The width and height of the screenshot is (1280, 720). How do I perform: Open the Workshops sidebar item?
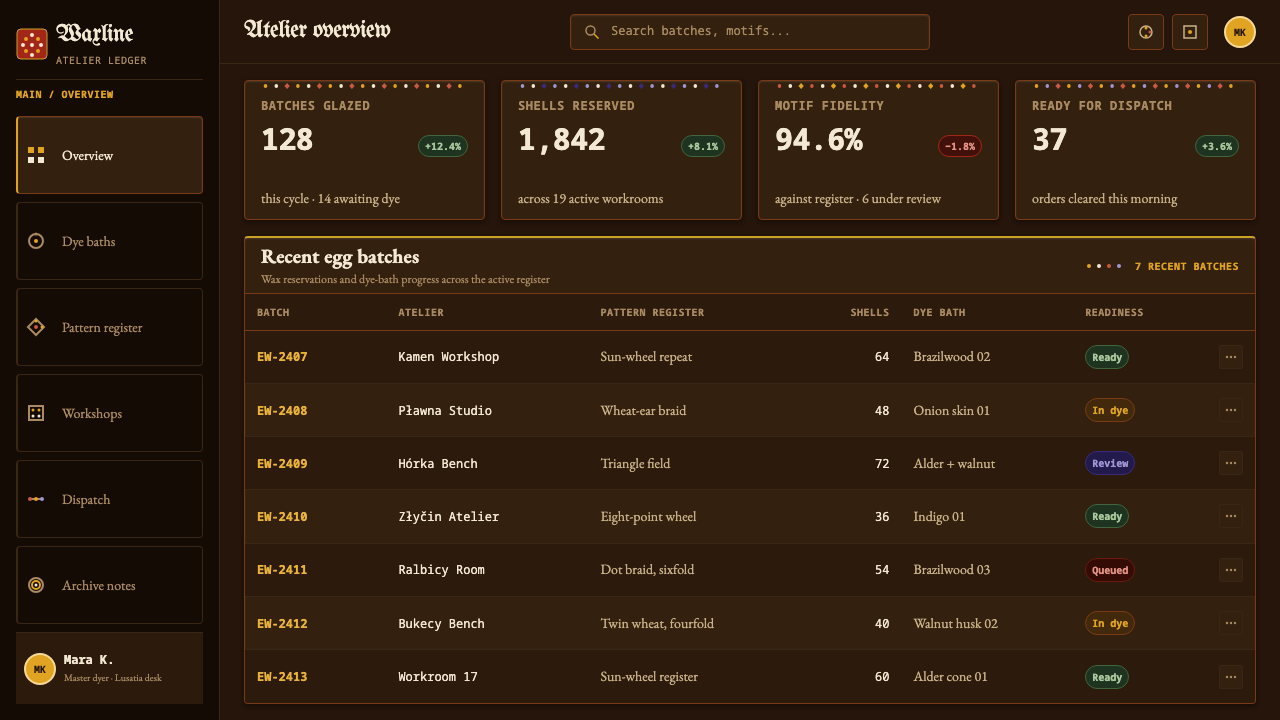tap(109, 413)
